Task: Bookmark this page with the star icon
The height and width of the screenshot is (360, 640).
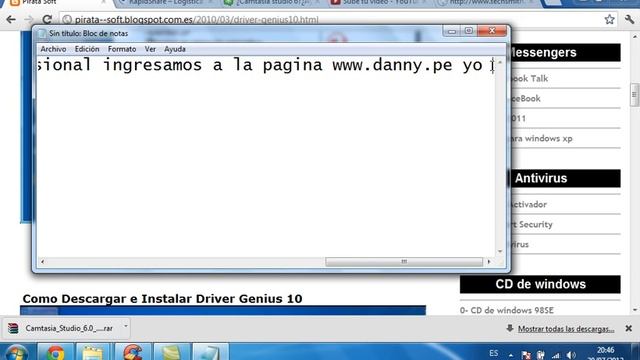Action: tap(609, 19)
